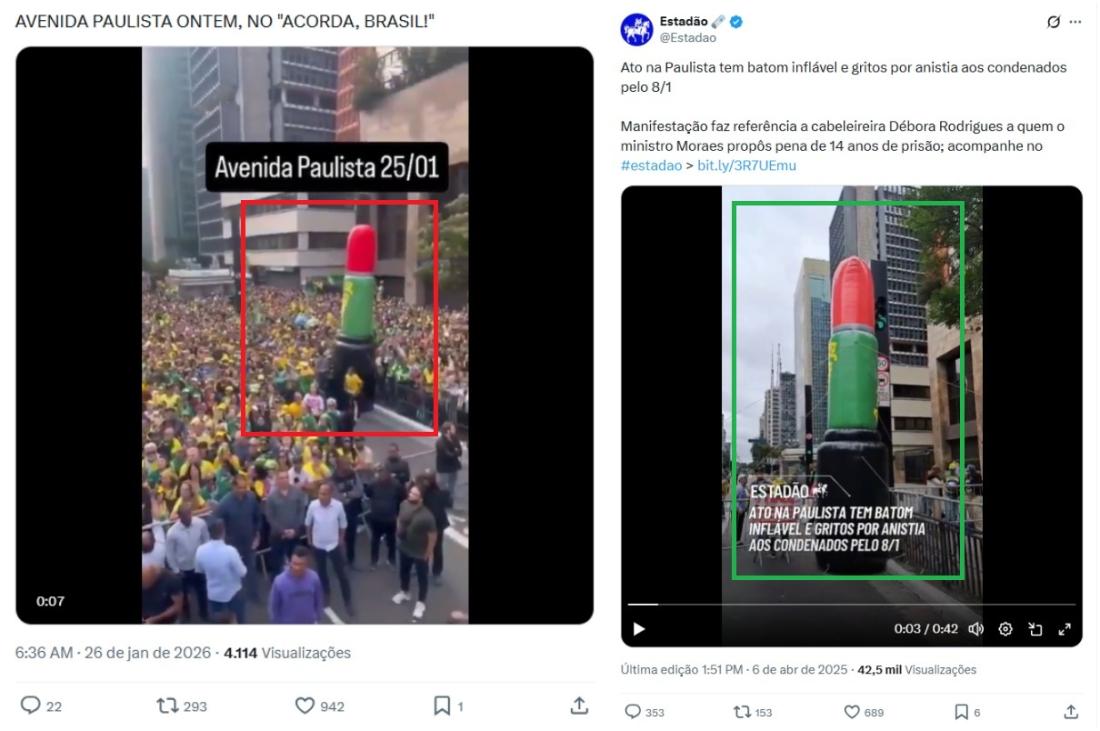Share the Estadão post

coord(1071,711)
